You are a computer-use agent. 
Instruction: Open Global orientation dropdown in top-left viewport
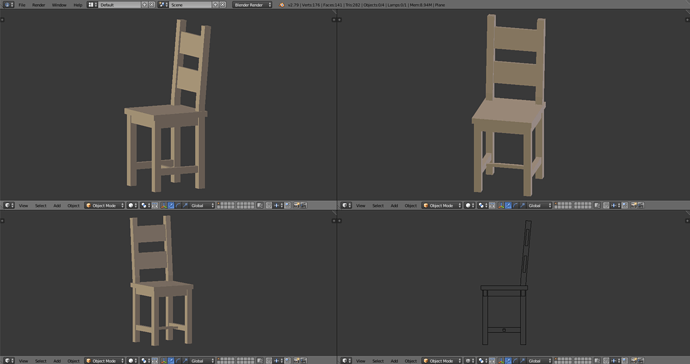point(202,205)
